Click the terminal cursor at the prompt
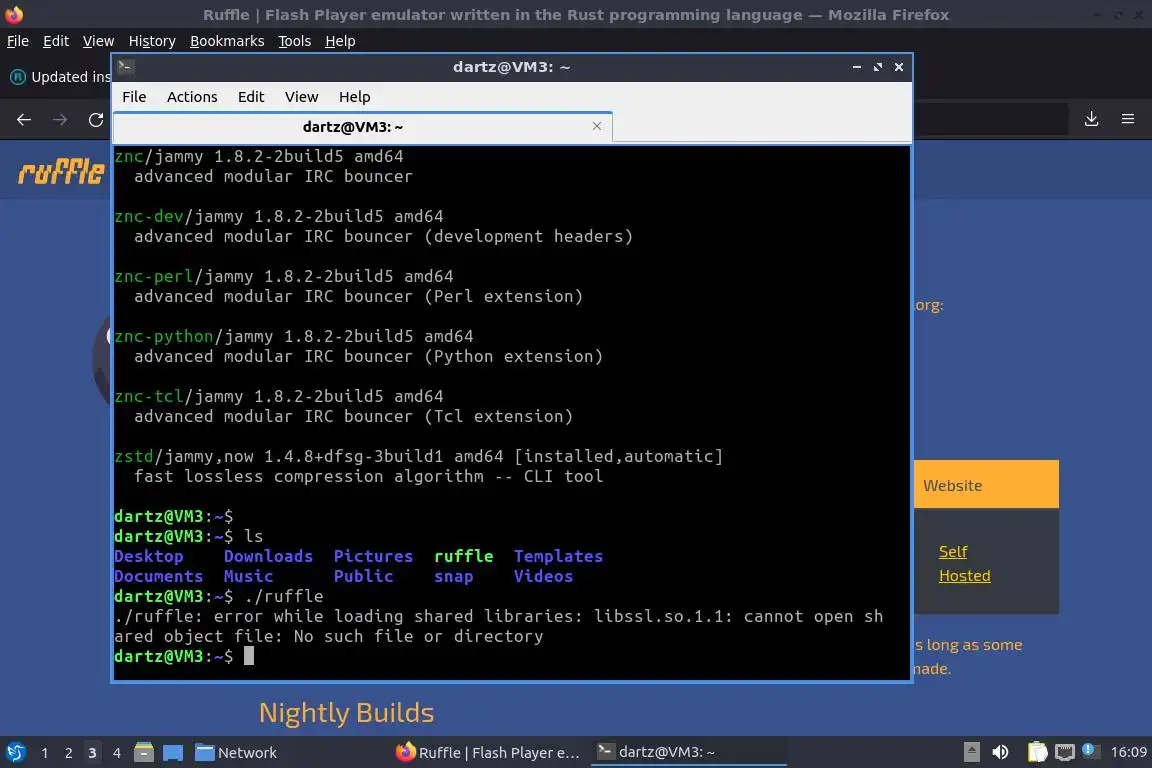 [x=249, y=656]
